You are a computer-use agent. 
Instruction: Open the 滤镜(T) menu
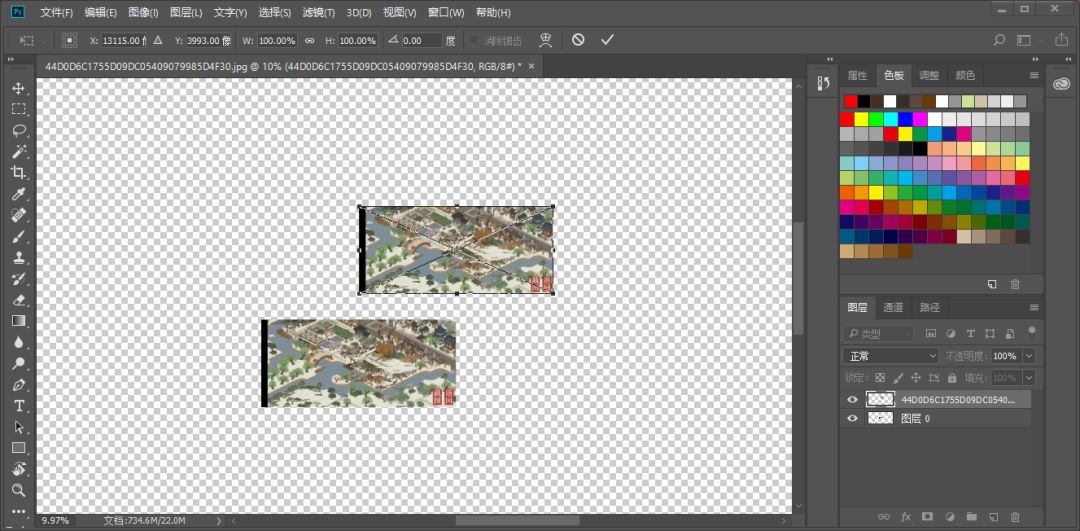pos(319,12)
